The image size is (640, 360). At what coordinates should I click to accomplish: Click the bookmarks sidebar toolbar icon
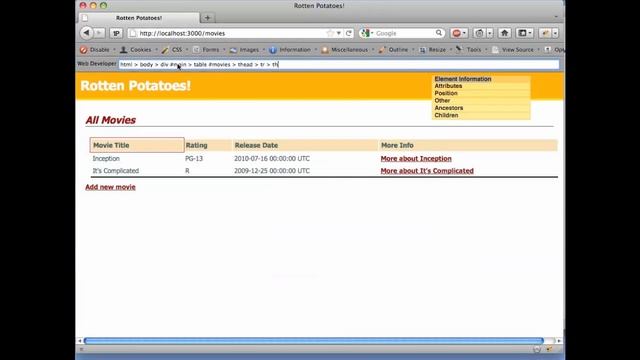tap(522, 33)
